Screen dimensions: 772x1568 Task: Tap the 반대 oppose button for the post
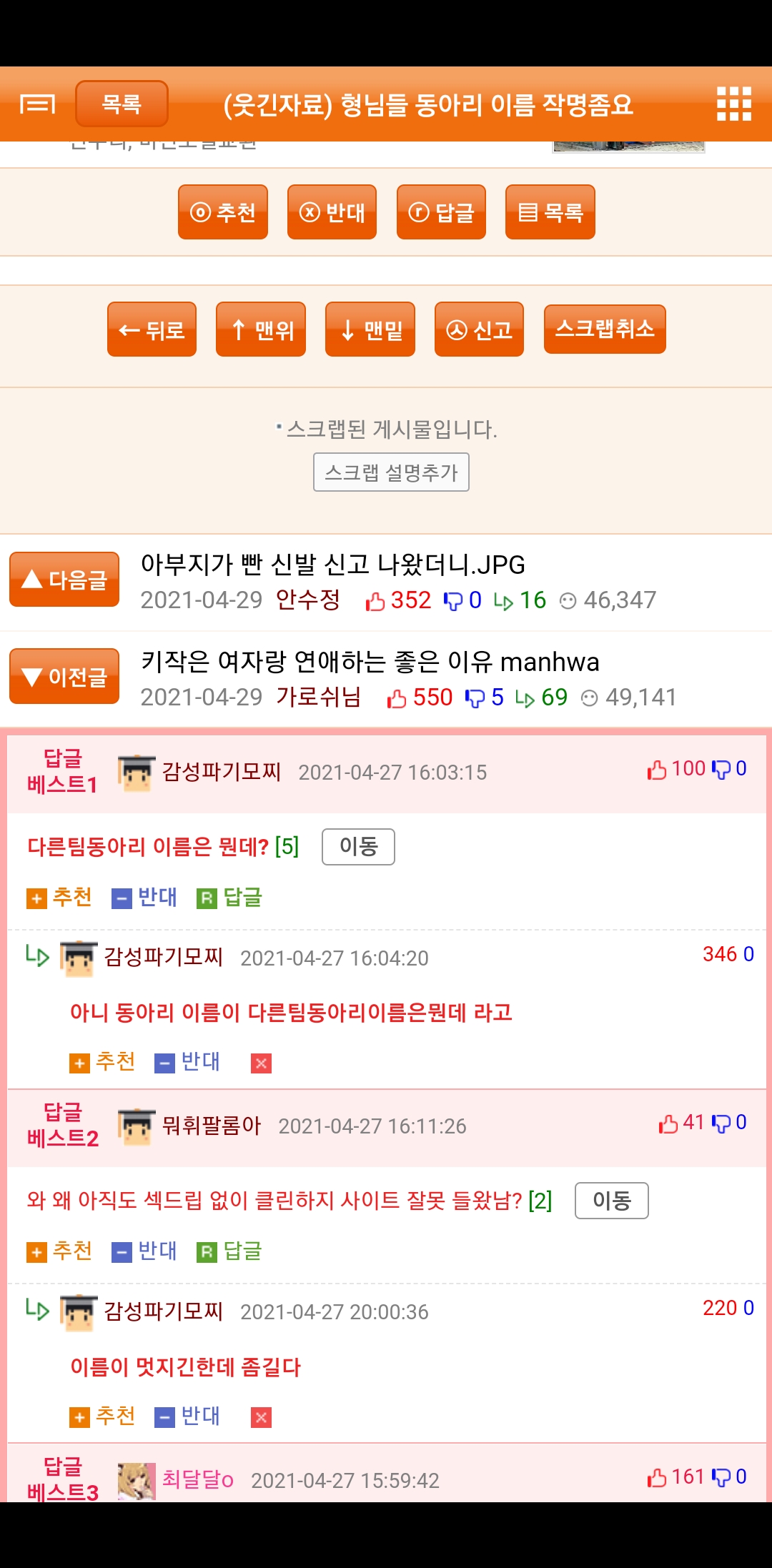(332, 212)
